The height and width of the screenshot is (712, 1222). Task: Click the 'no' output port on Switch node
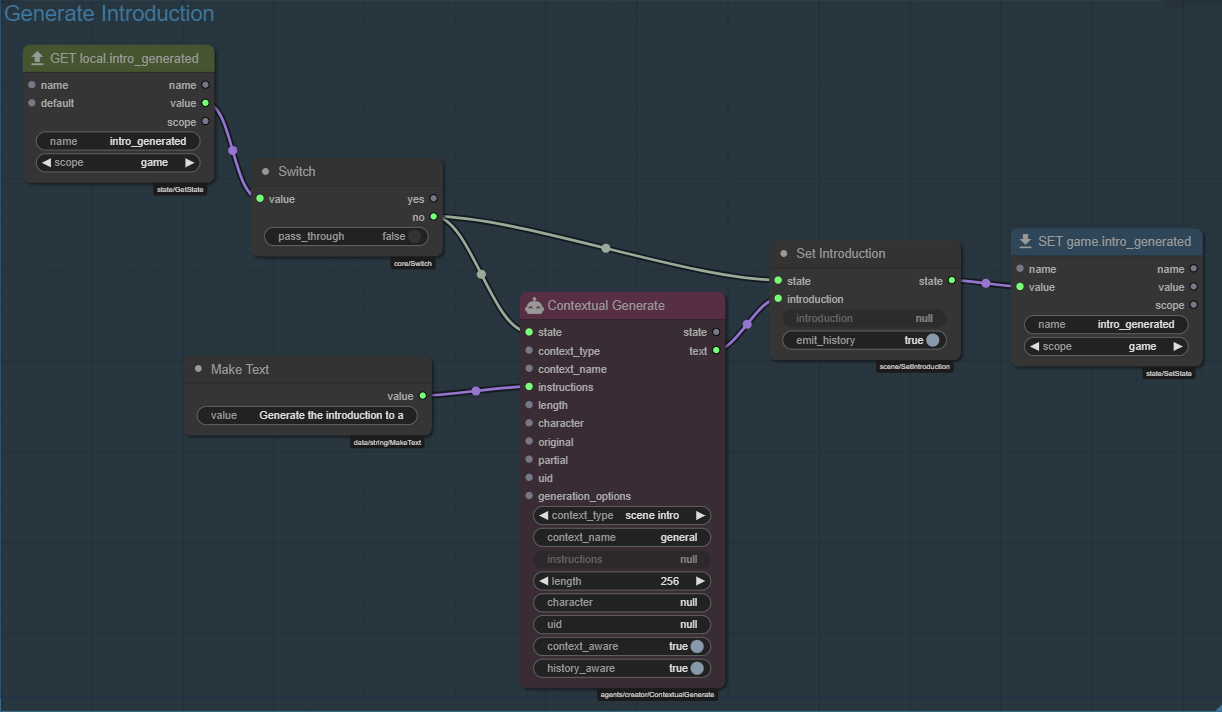coord(433,217)
